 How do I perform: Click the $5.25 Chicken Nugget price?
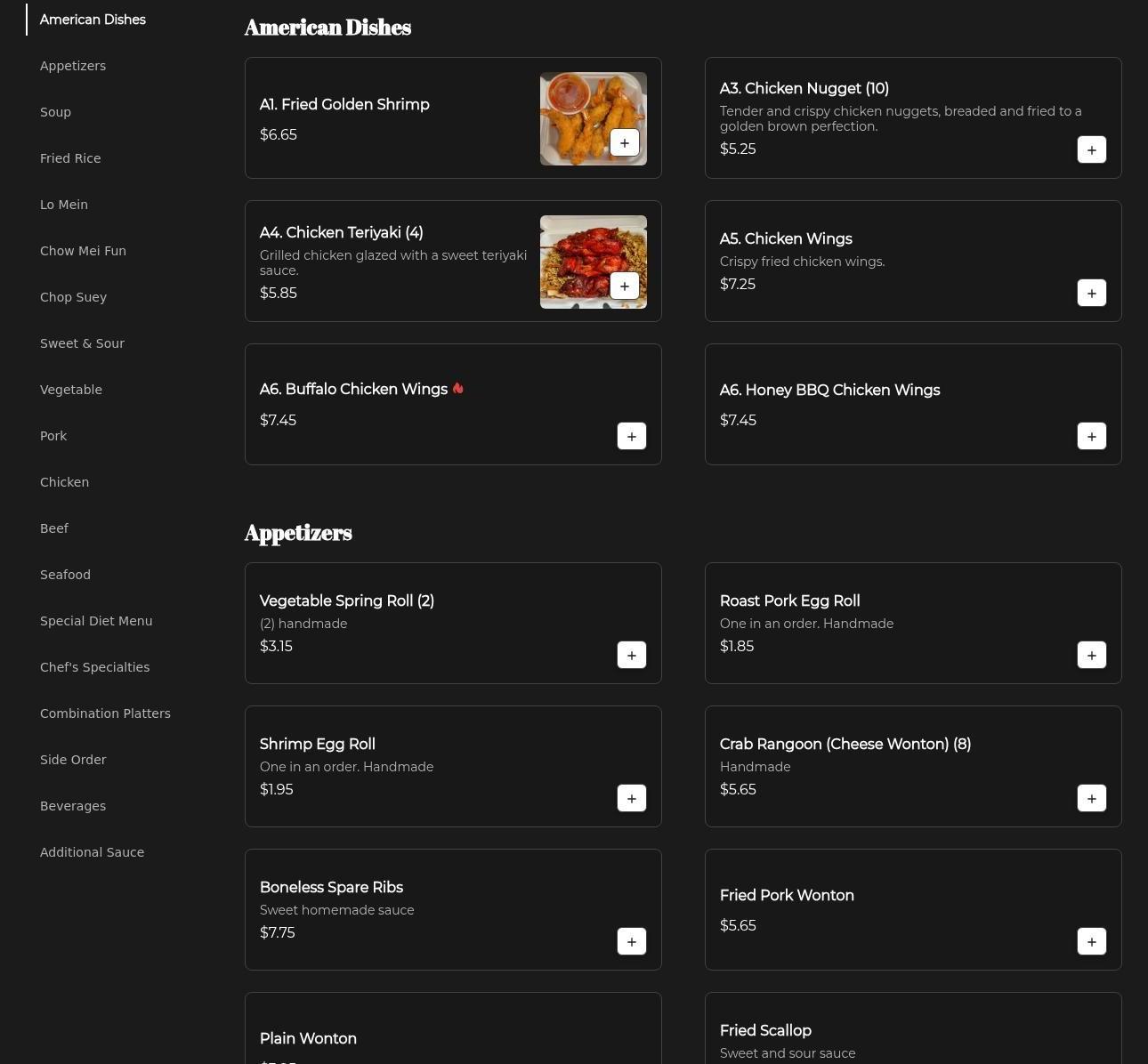[x=738, y=149]
